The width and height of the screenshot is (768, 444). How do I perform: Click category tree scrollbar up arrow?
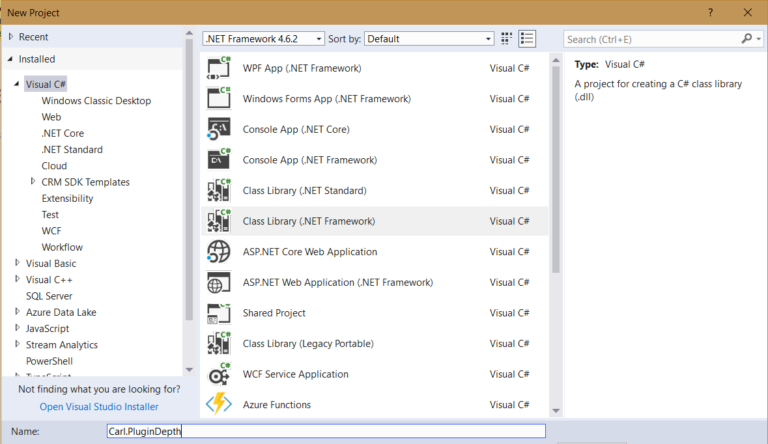click(189, 33)
